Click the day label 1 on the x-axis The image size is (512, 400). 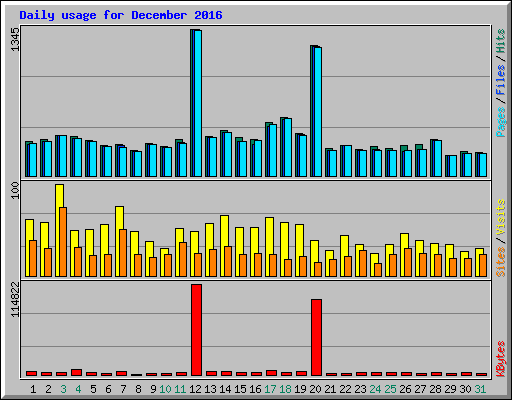click(33, 389)
